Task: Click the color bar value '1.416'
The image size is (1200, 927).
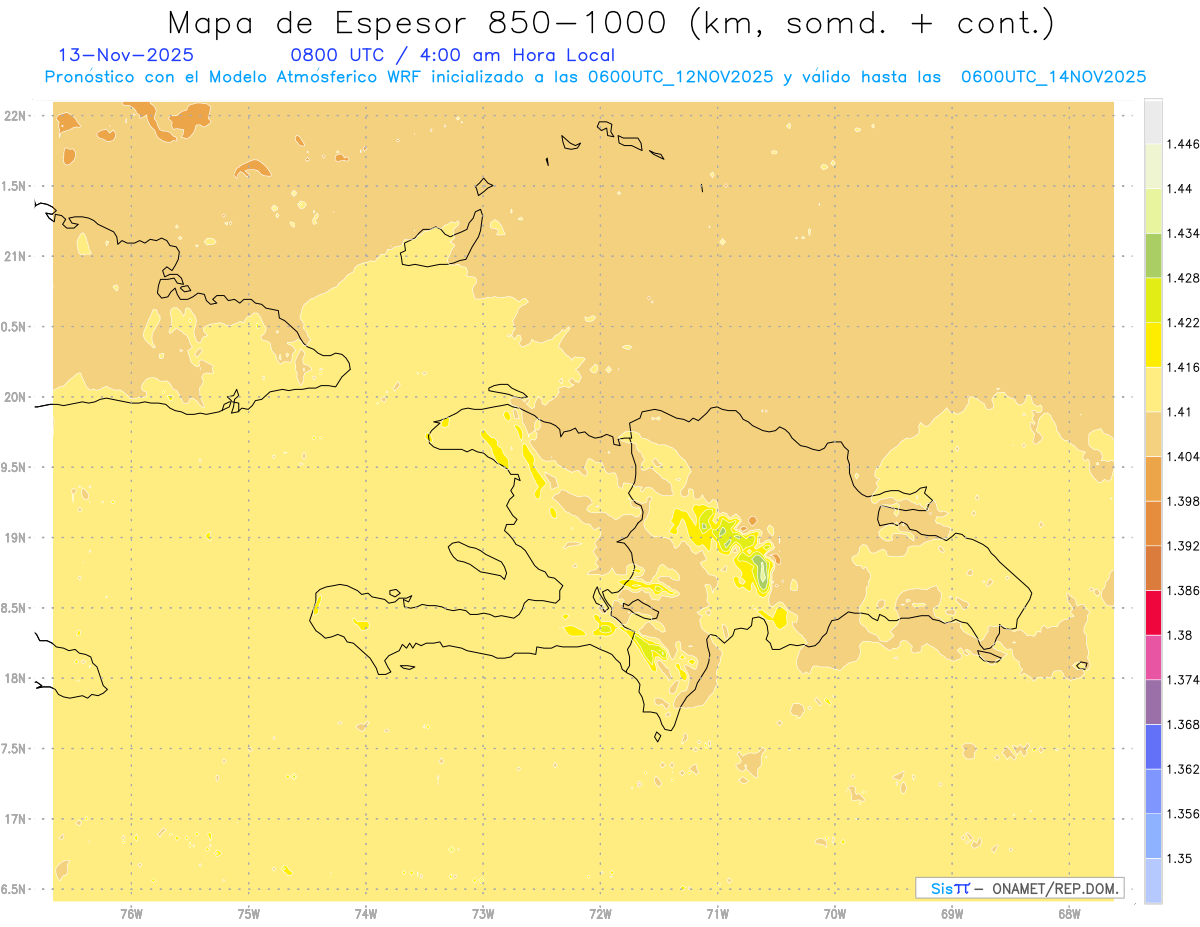Action: coord(1183,367)
